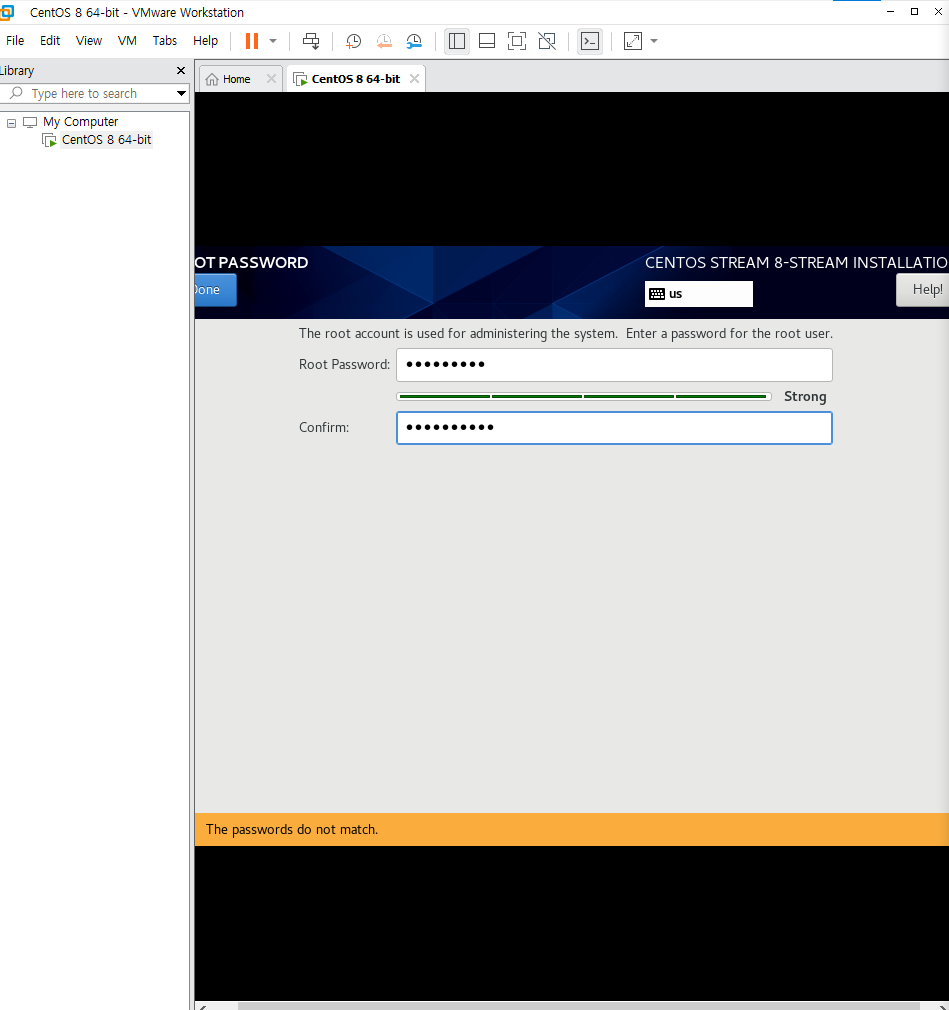The height and width of the screenshot is (1010, 949).
Task: Open the Help menu
Action: pyautogui.click(x=206, y=41)
